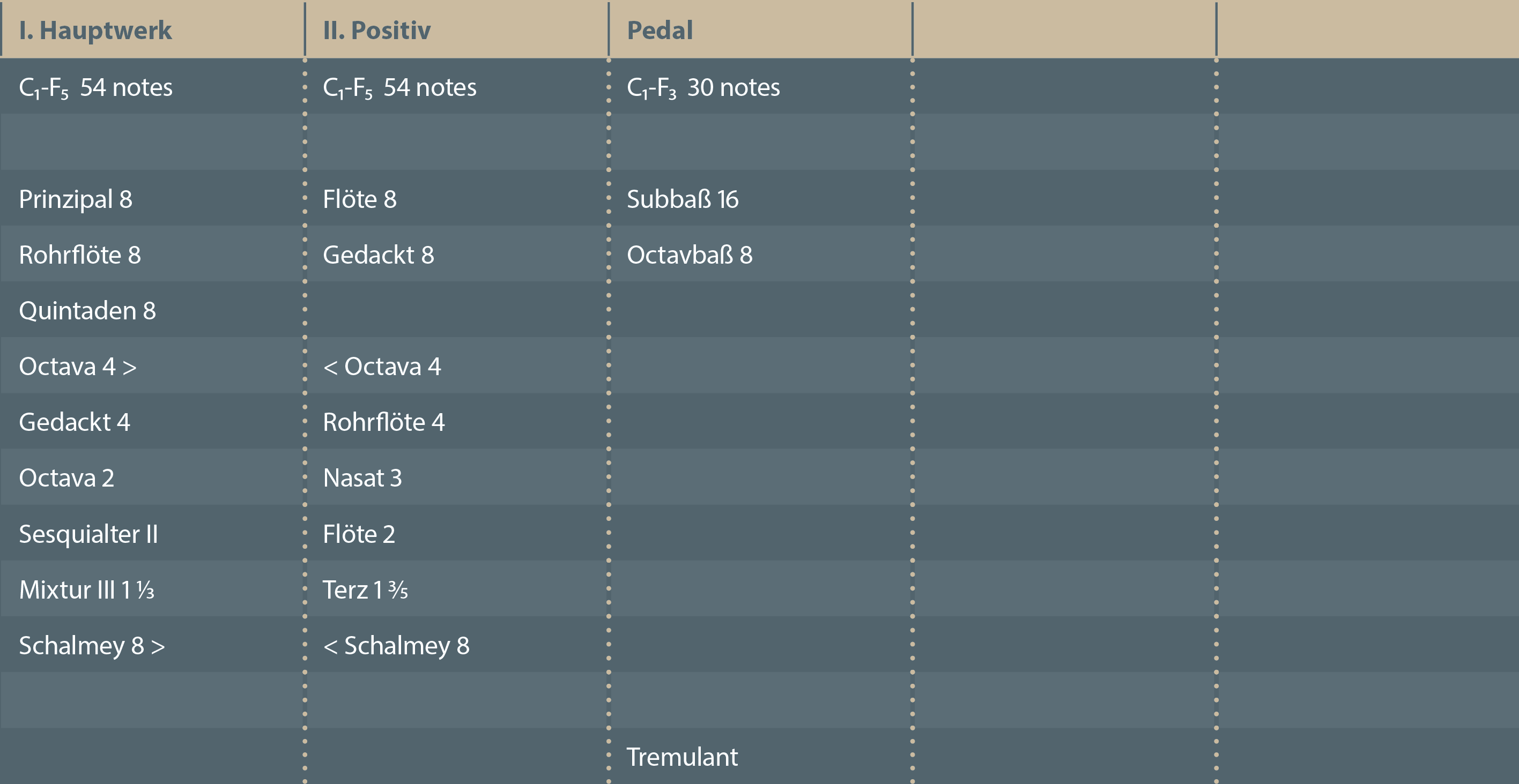Click Schalmey 8 in the Hauptwerk column
Screen dimensions: 1519x784
pos(91,645)
